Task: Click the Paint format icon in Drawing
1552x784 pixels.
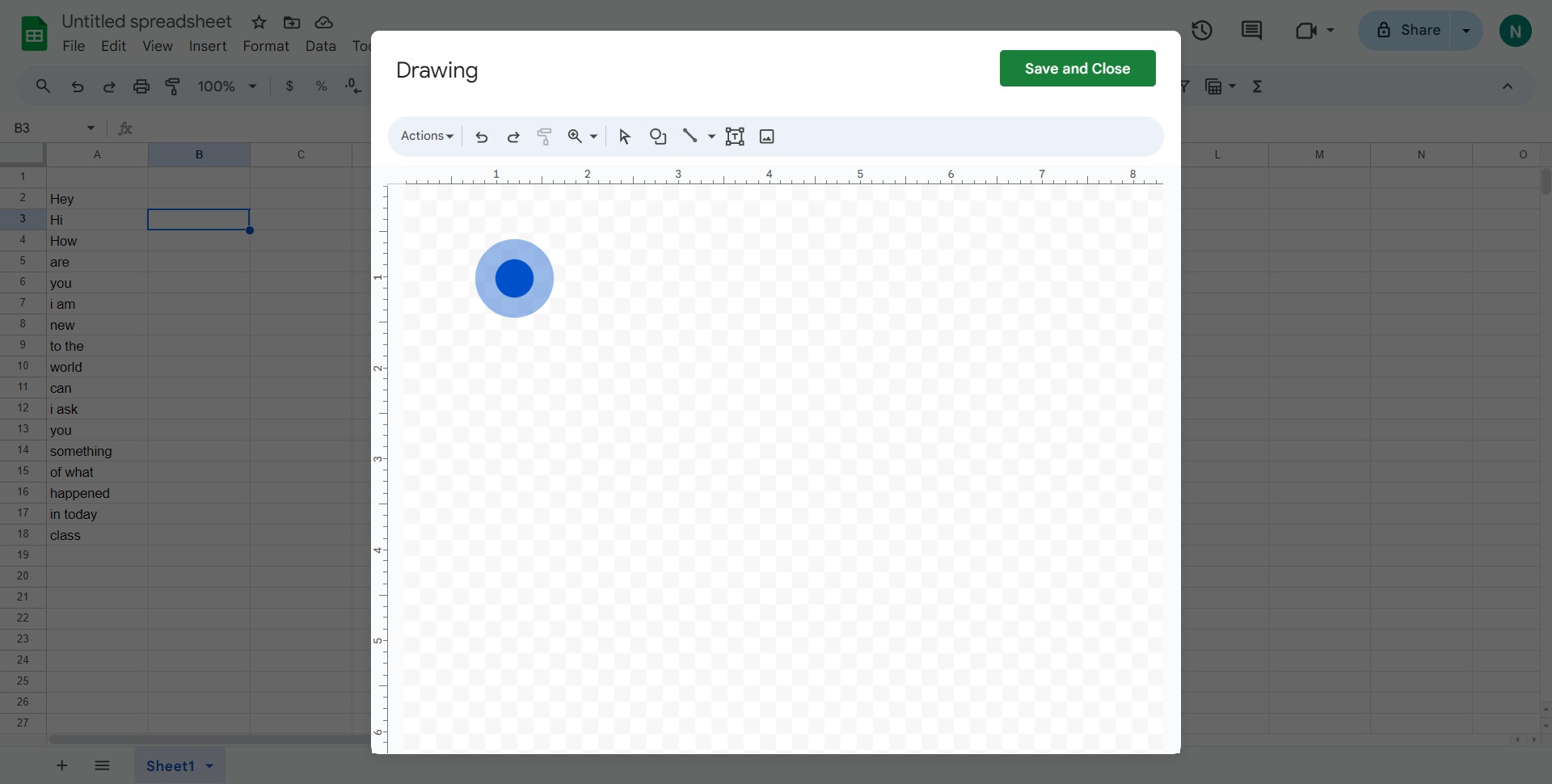Action: coord(544,137)
